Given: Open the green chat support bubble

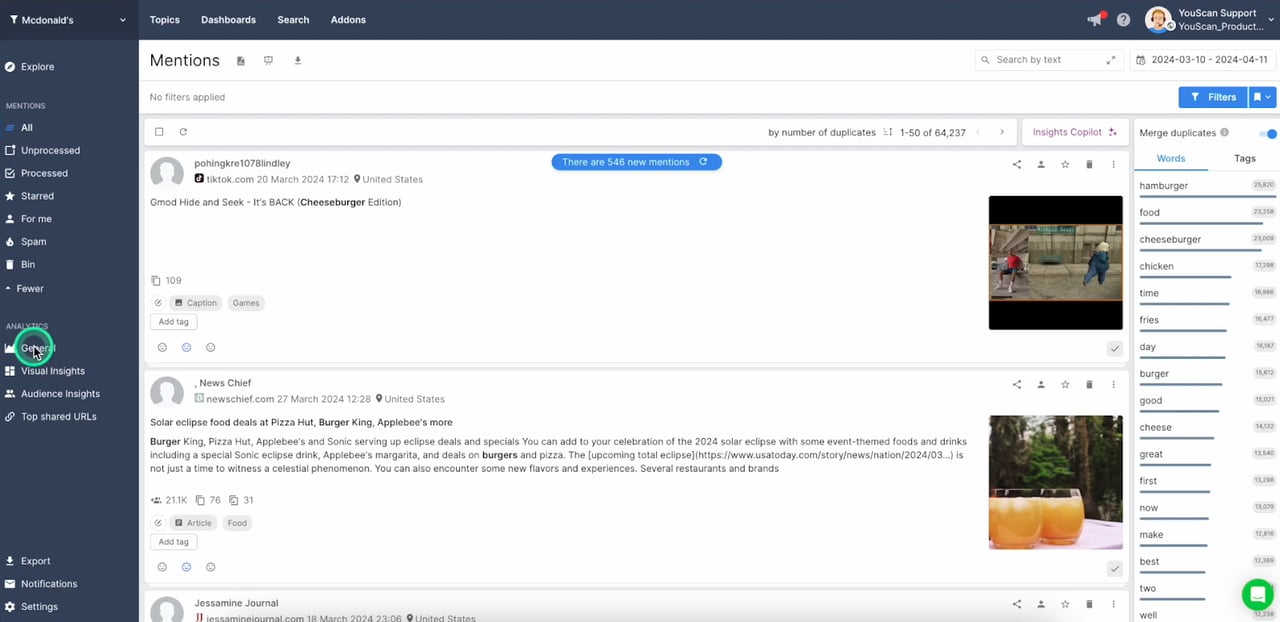Looking at the screenshot, I should (1256, 594).
